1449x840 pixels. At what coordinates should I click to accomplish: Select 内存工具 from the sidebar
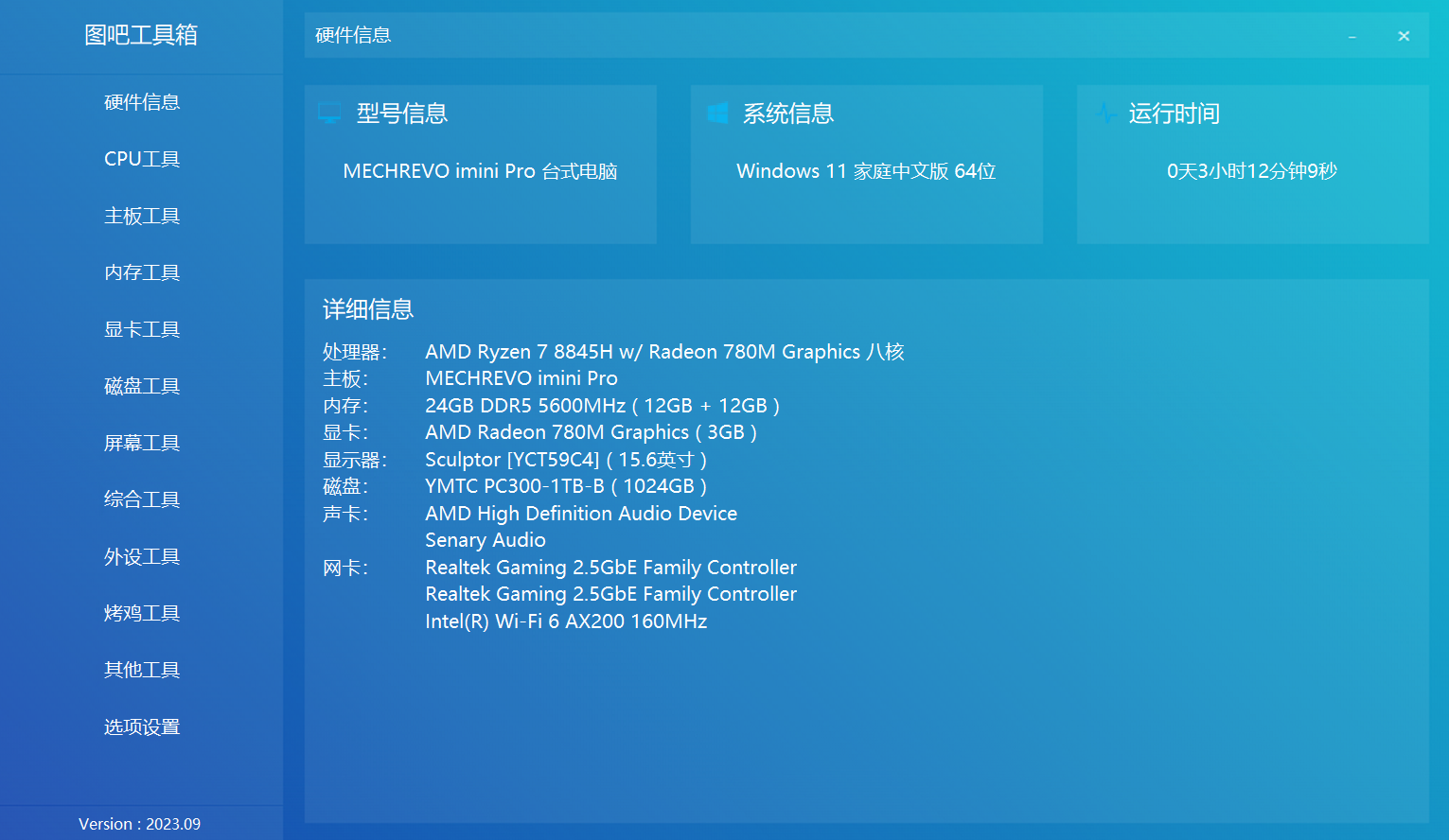click(x=142, y=272)
